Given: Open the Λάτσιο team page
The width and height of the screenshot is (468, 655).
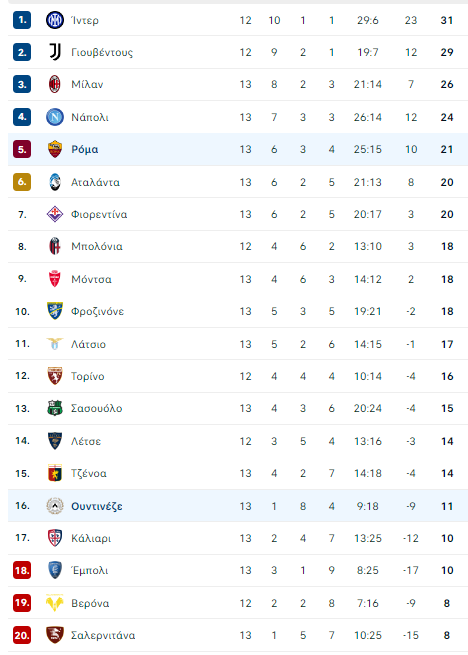Looking at the screenshot, I should pyautogui.click(x=88, y=344).
